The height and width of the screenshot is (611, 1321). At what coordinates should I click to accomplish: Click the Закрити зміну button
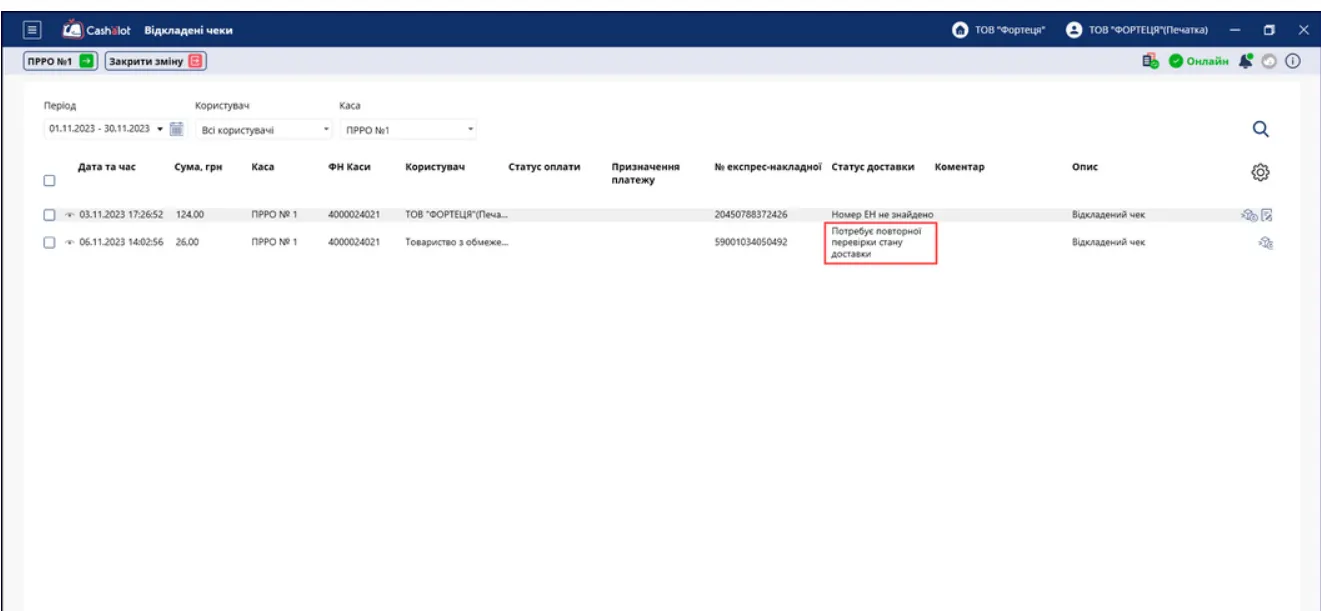(156, 61)
